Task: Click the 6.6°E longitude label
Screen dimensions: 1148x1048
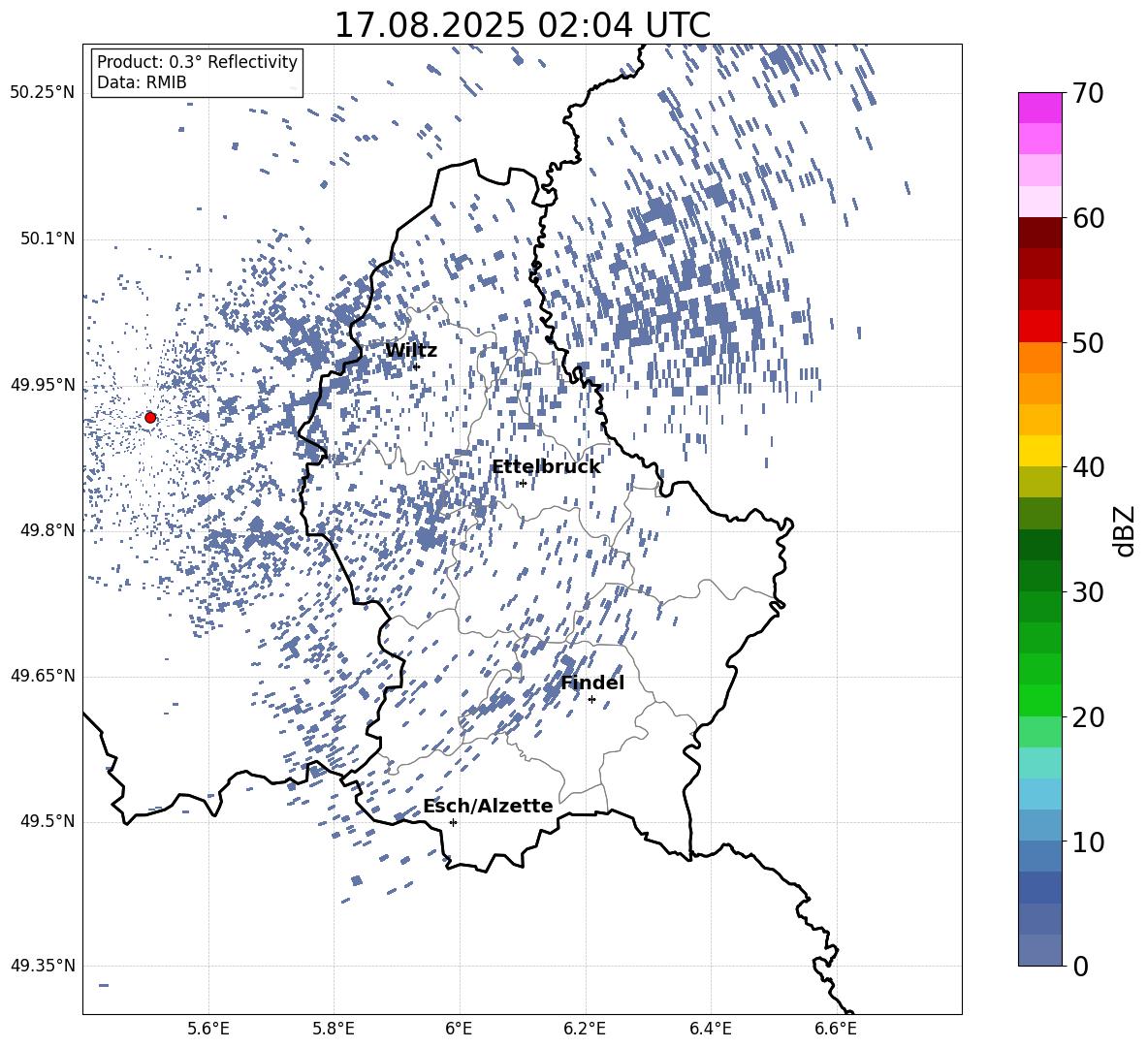Action: tap(836, 1029)
